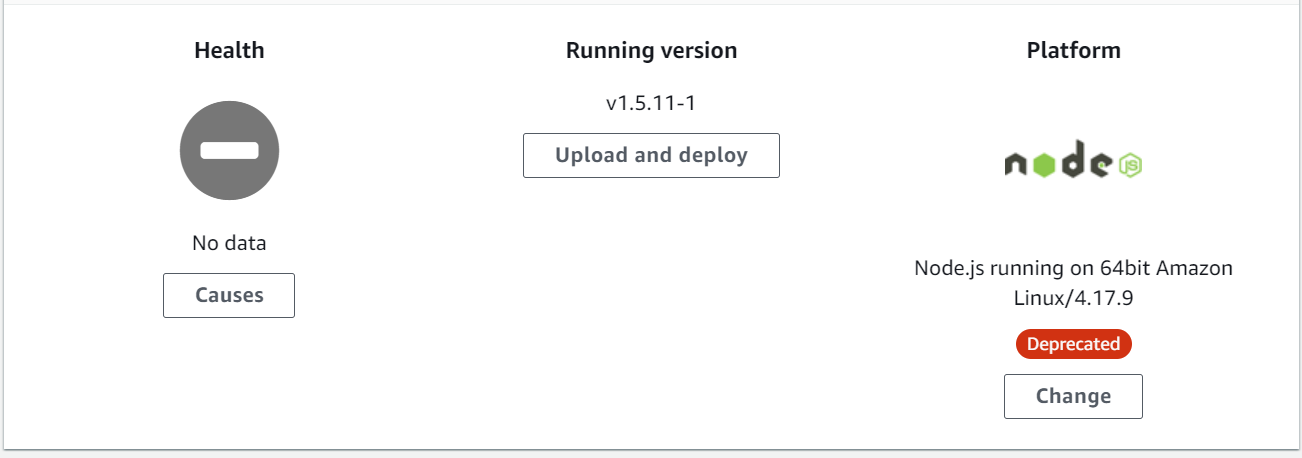The image size is (1302, 458).
Task: Click the green hexagon letter in node logo
Action: click(1044, 165)
